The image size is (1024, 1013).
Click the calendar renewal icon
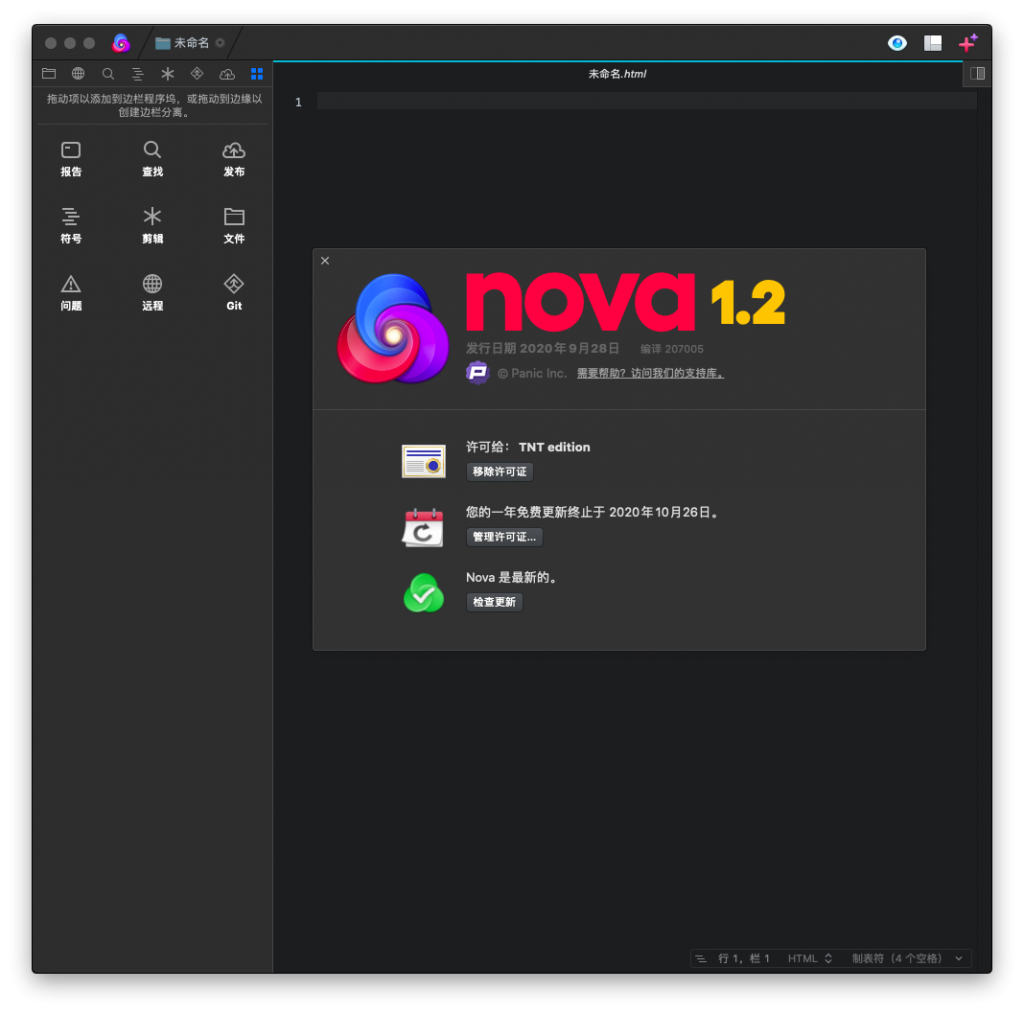pos(423,528)
